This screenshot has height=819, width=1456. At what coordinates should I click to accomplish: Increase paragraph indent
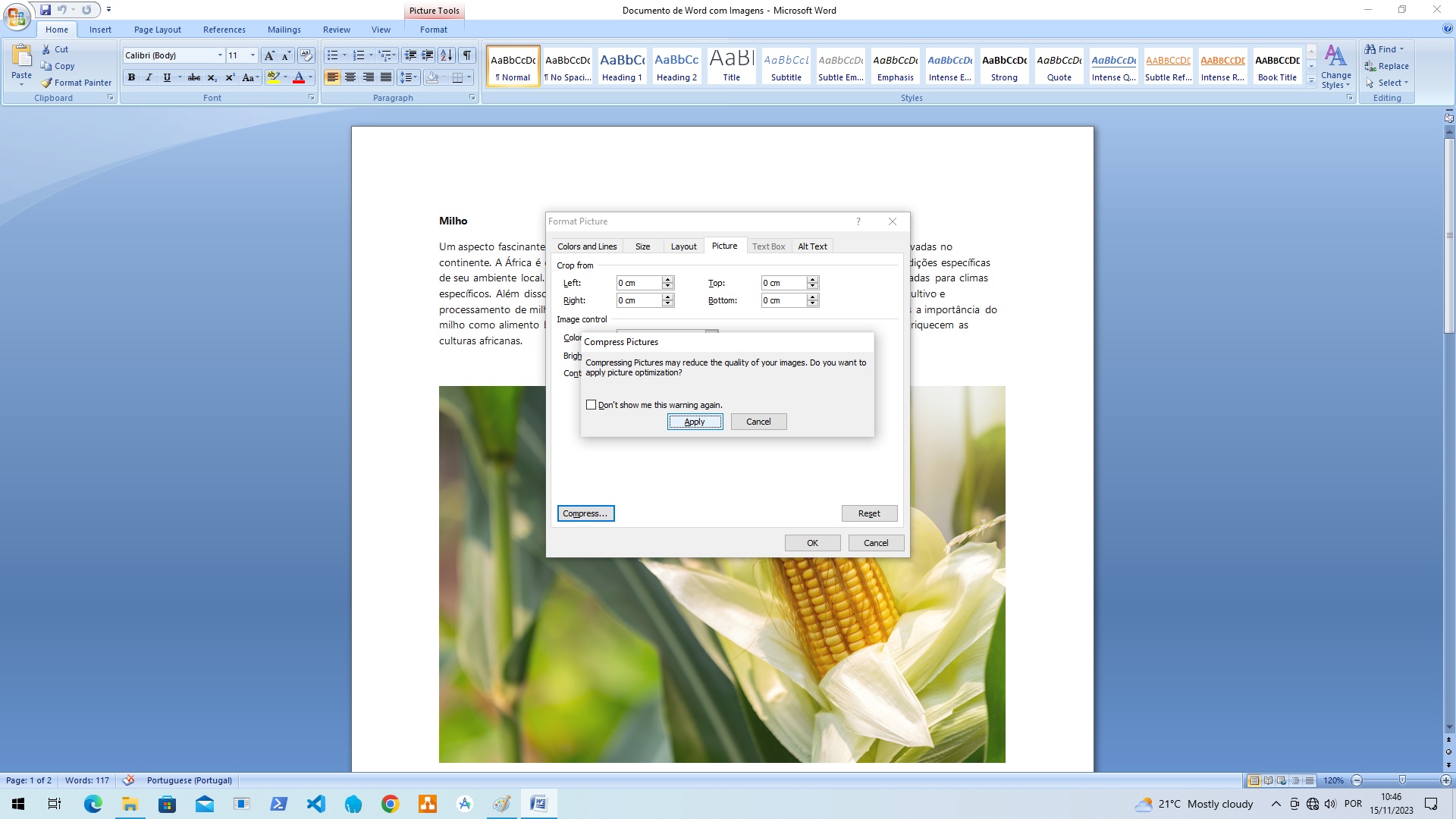click(x=428, y=55)
